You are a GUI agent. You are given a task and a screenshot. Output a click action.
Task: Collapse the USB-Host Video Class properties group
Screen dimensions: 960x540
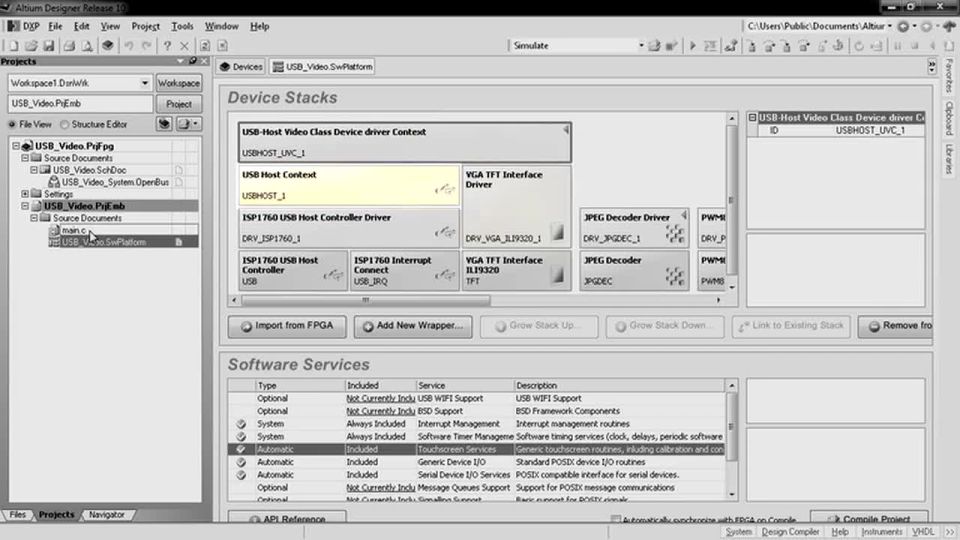752,118
